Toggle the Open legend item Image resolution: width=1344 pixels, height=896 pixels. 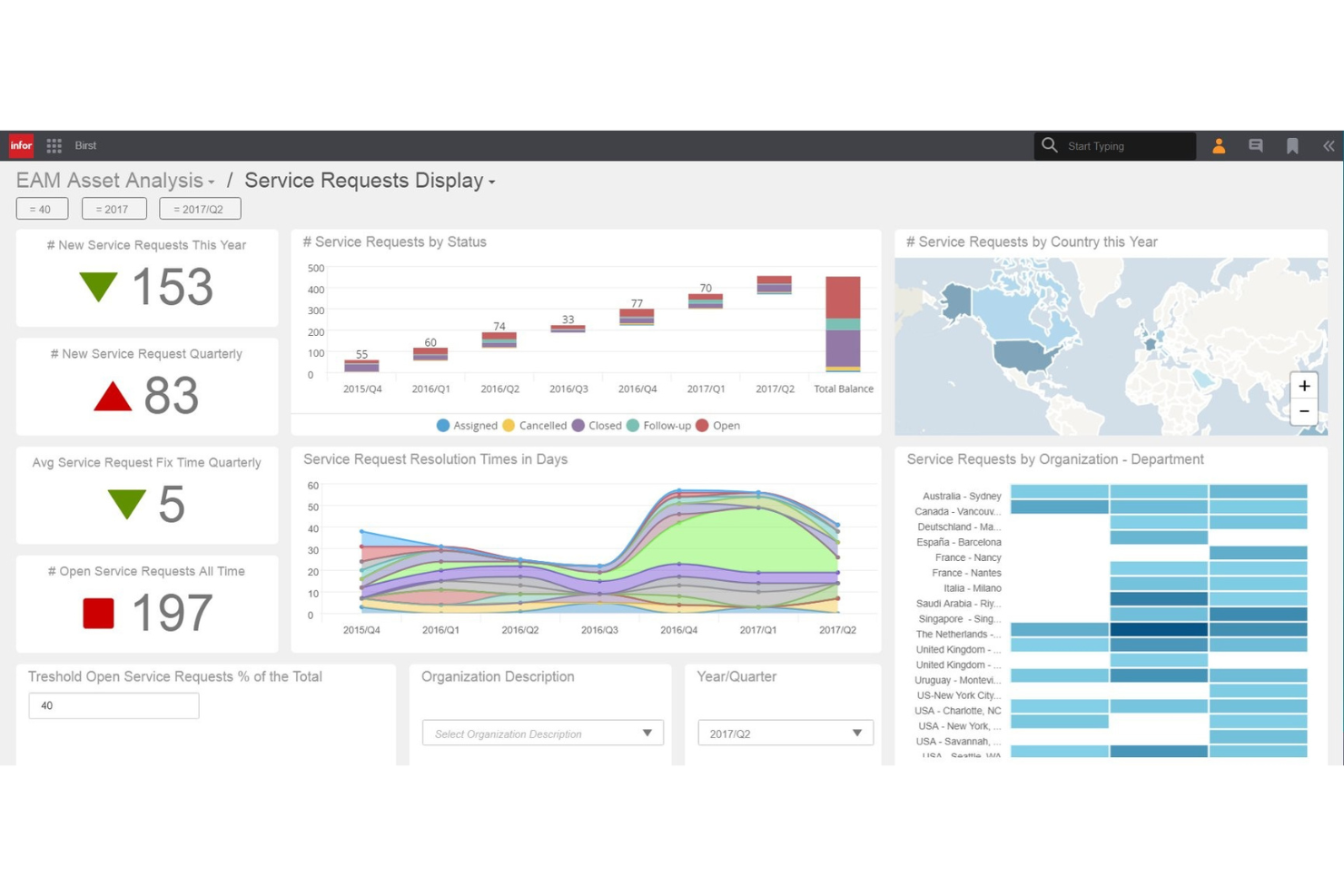tap(717, 425)
